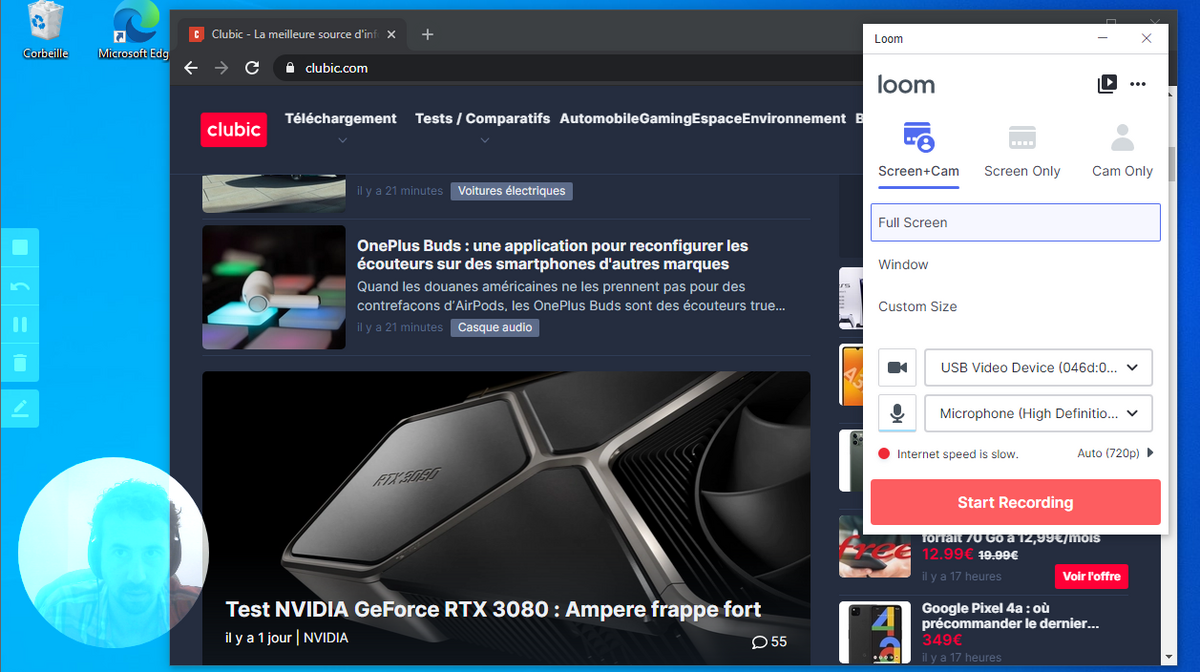Close the Clubic browser tab
Screen dimensions: 1200x672
coord(391,34)
